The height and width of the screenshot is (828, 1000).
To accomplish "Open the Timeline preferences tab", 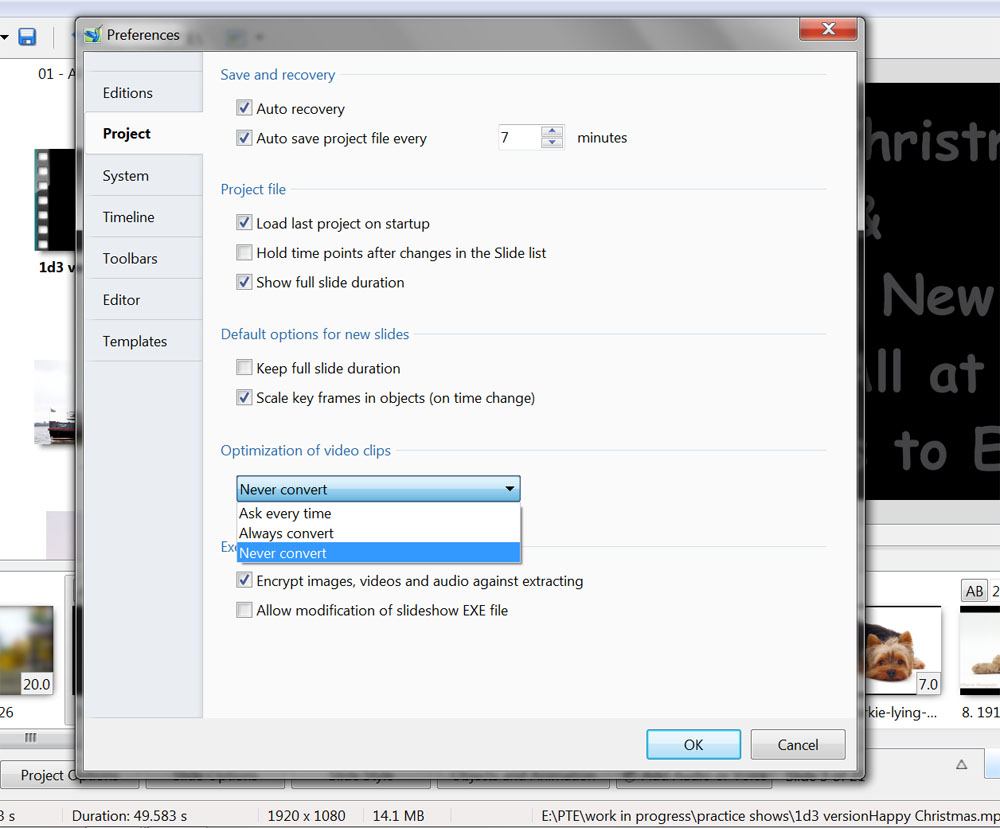I will point(128,217).
